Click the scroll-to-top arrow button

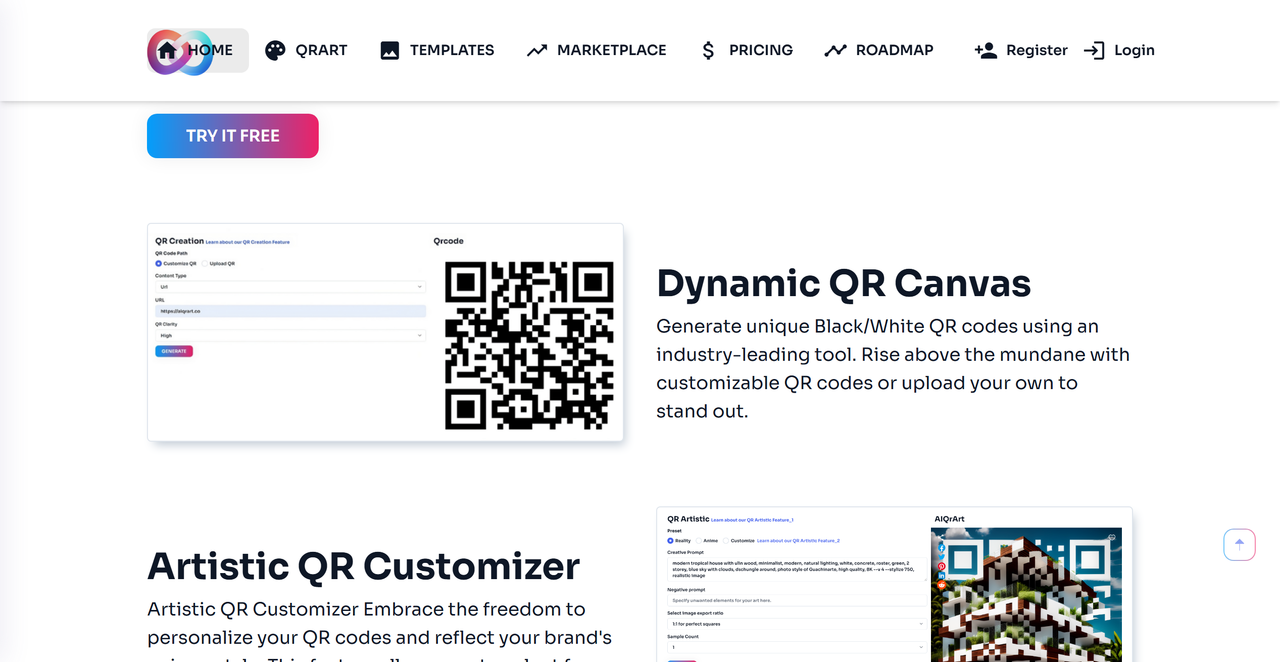[x=1239, y=544]
